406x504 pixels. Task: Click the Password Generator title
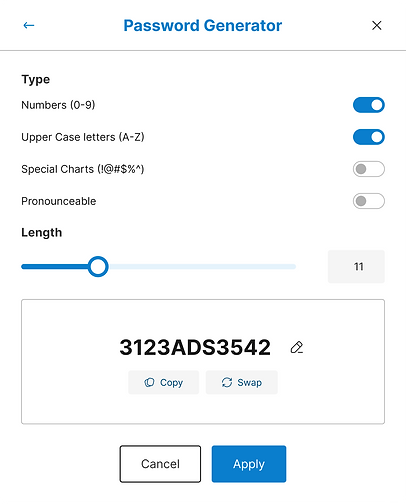point(203,26)
